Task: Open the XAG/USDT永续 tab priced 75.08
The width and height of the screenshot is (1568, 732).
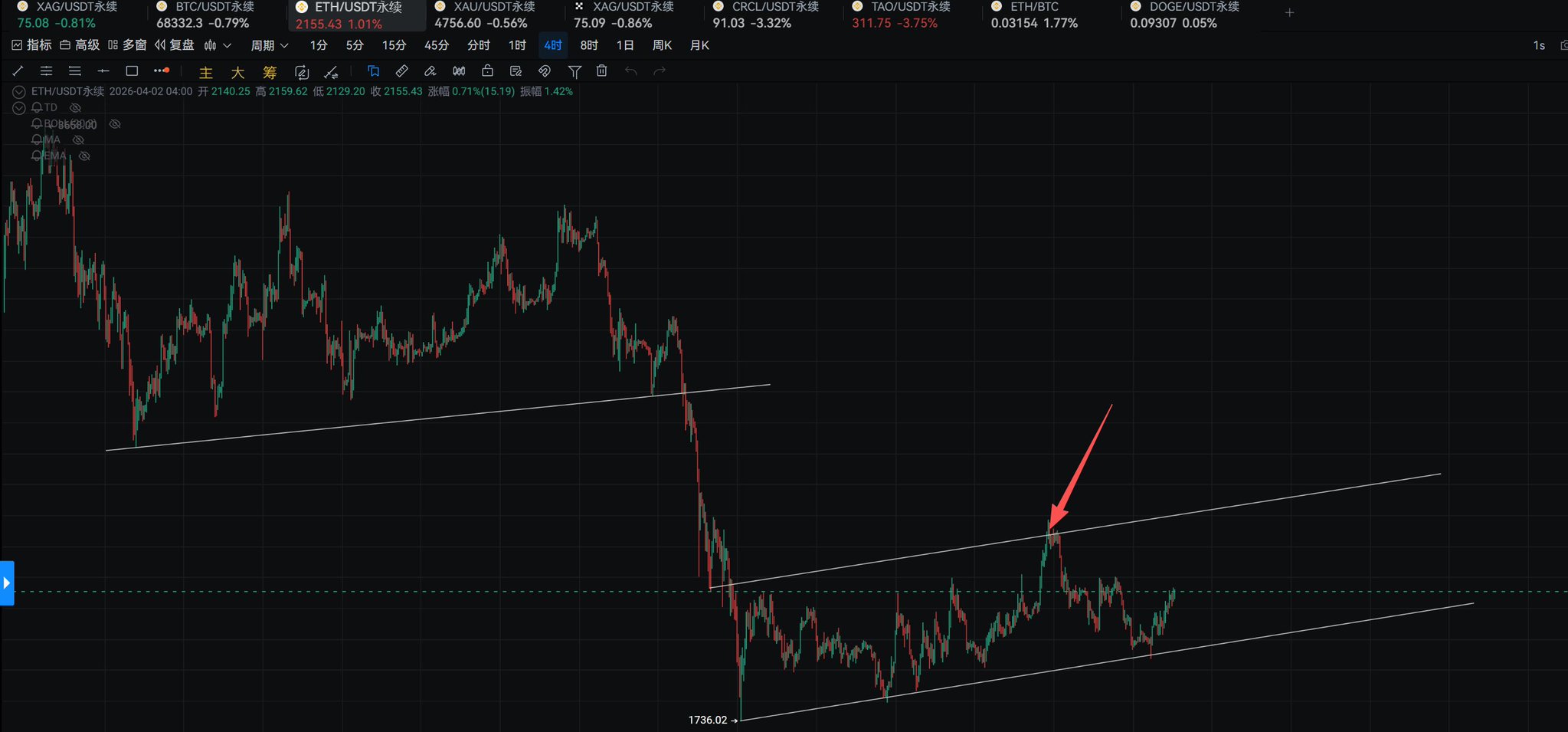Action: [67, 15]
